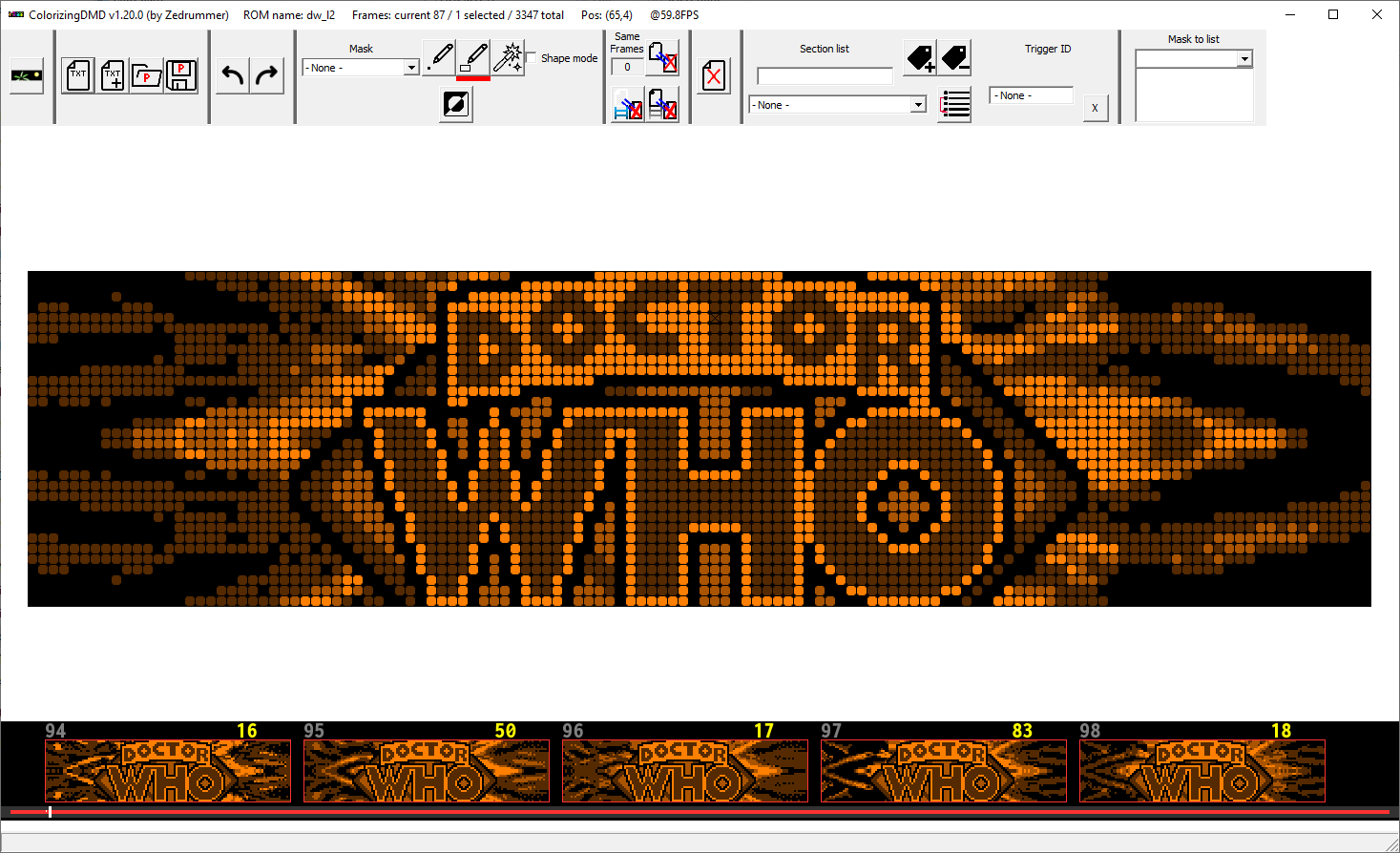Delete selected frame with red X page icon
1400x853 pixels.
pos(714,75)
